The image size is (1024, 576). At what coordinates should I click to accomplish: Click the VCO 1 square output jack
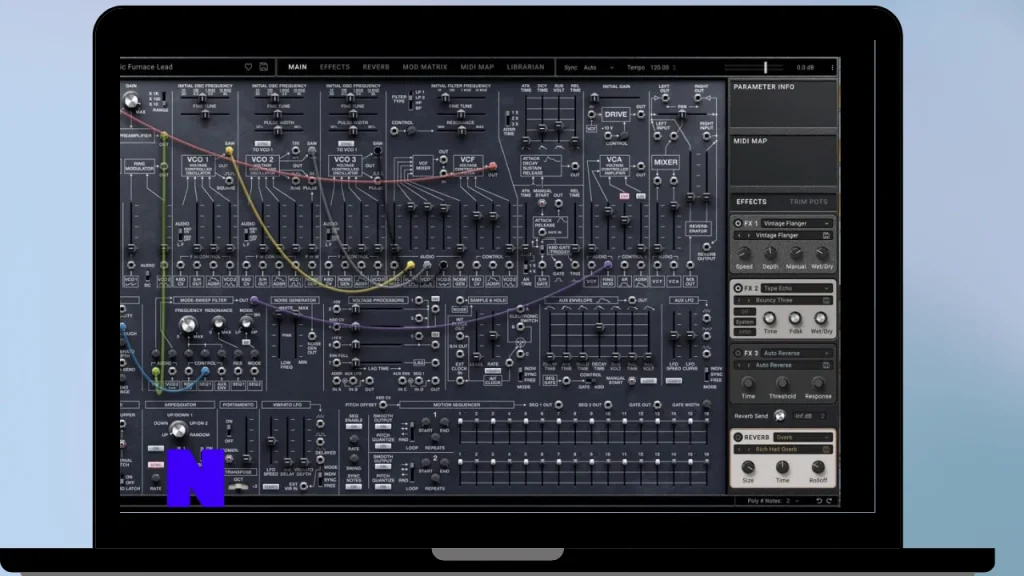point(229,180)
